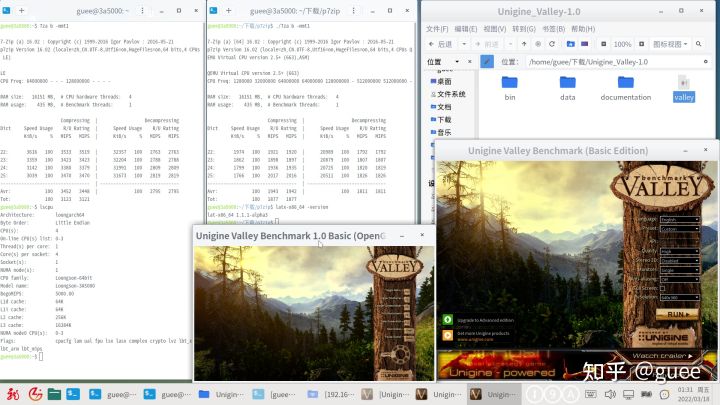Viewport: 720px width, 405px height.
Task: Open the red swirl browser icon in taskbar
Action: [35, 394]
